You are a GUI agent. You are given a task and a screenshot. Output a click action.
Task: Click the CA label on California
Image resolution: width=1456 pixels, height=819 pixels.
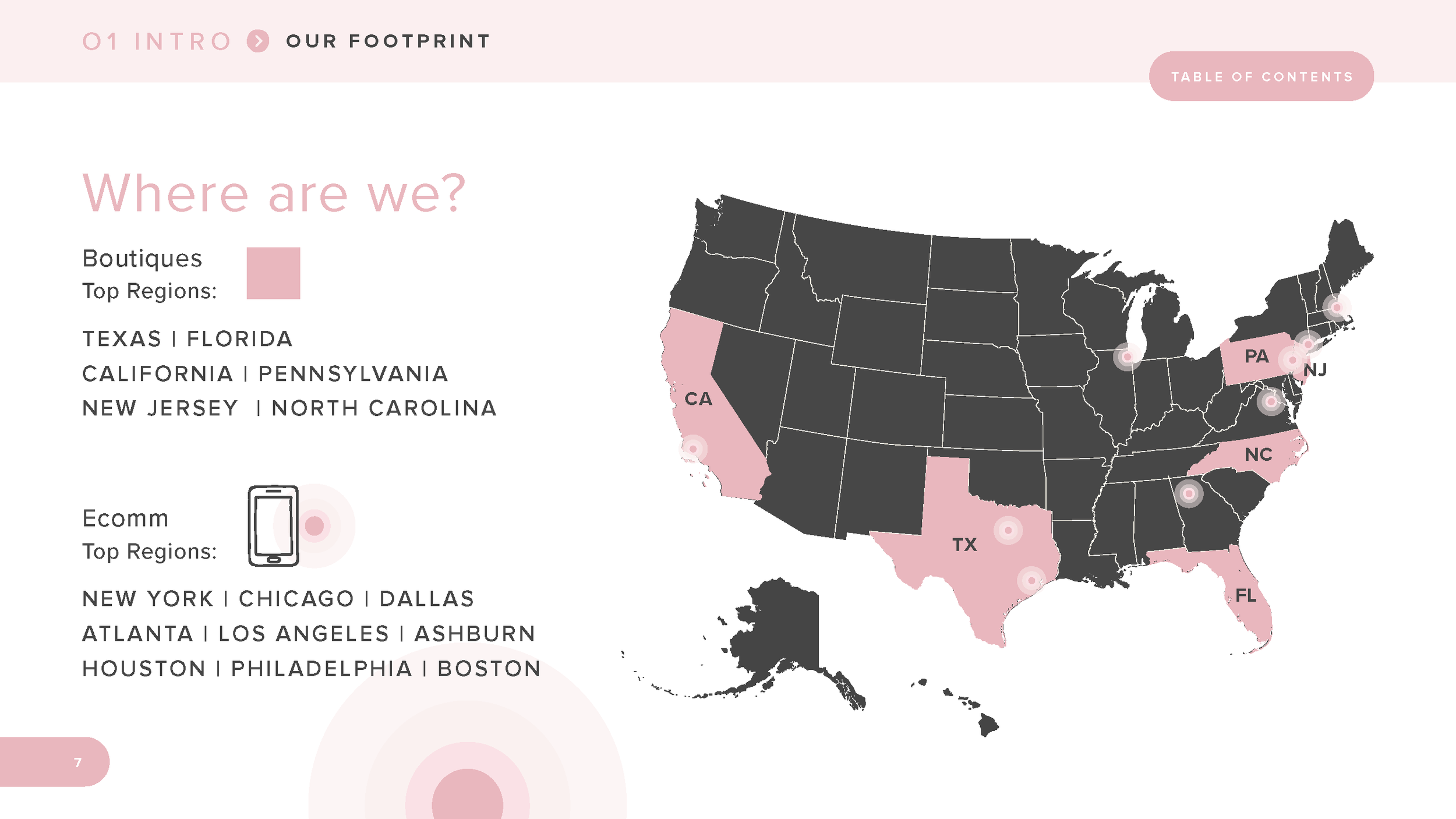(698, 399)
